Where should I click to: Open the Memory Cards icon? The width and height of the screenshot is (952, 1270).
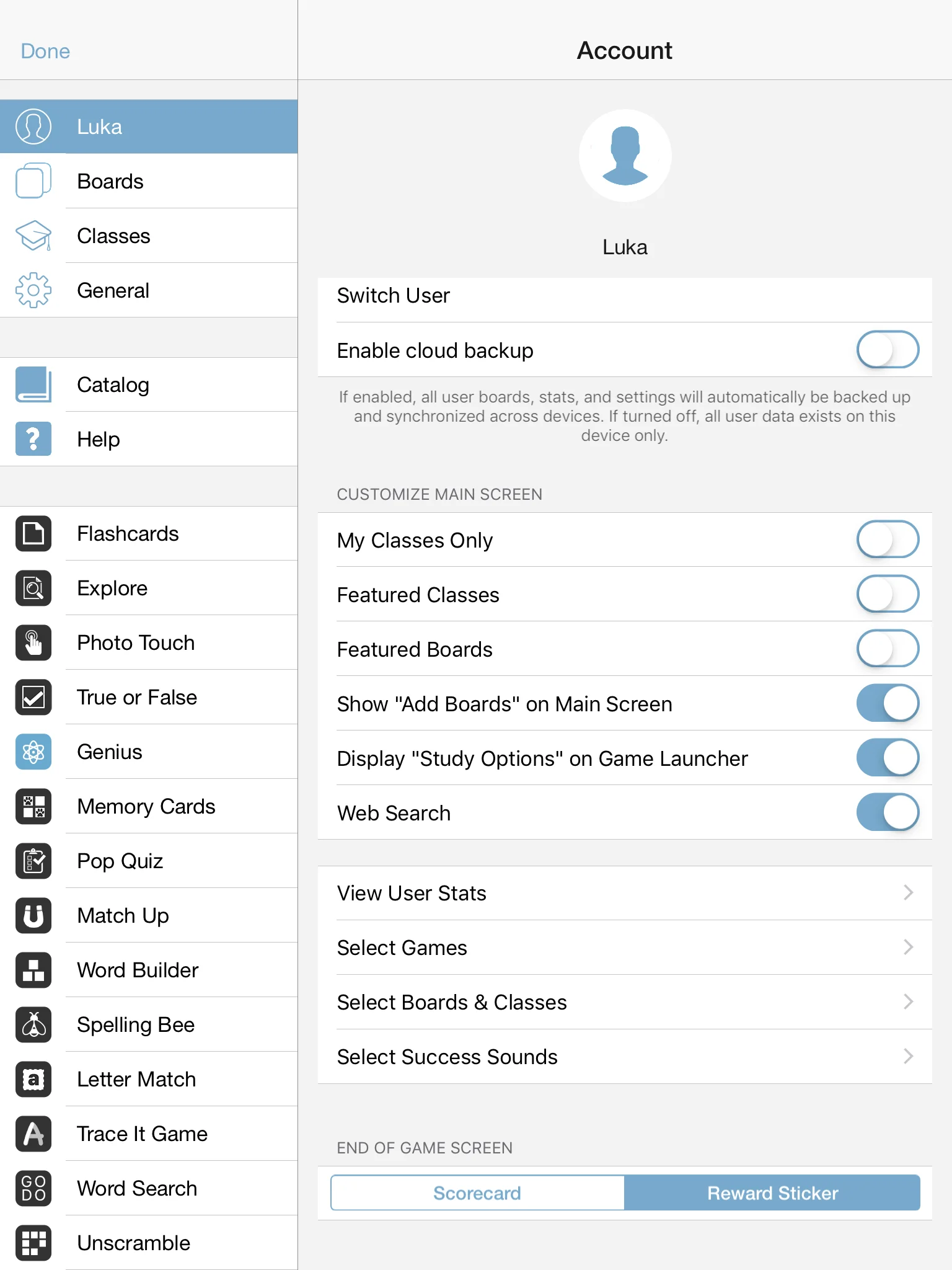coord(33,806)
